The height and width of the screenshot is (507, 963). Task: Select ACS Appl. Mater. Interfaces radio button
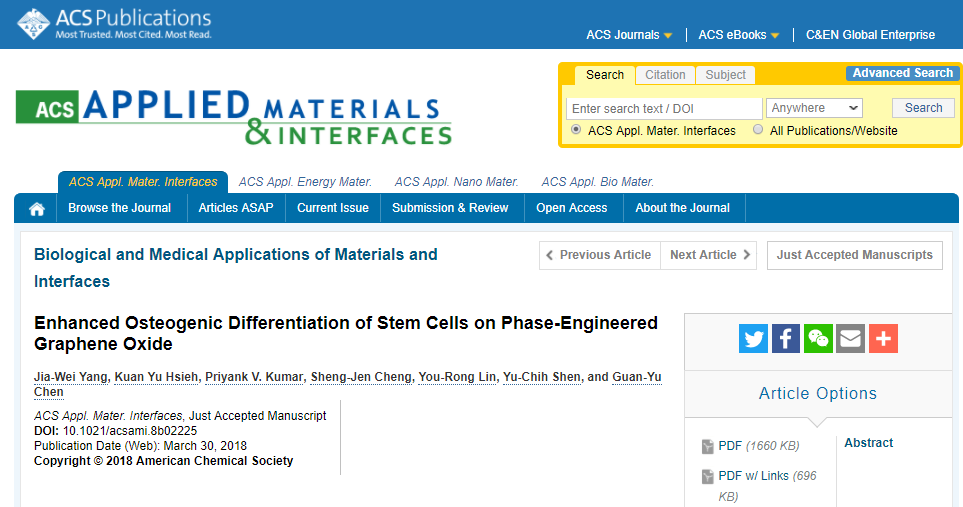(575, 130)
